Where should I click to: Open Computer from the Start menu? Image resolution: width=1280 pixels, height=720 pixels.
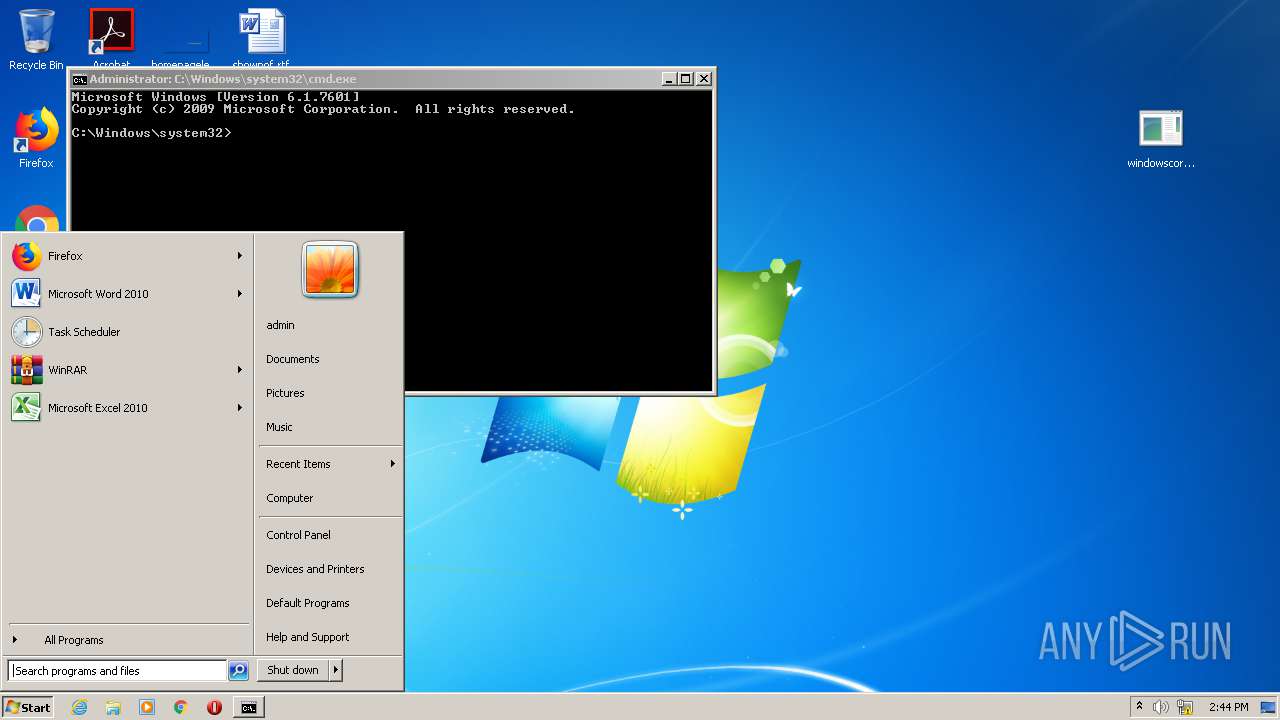click(290, 498)
